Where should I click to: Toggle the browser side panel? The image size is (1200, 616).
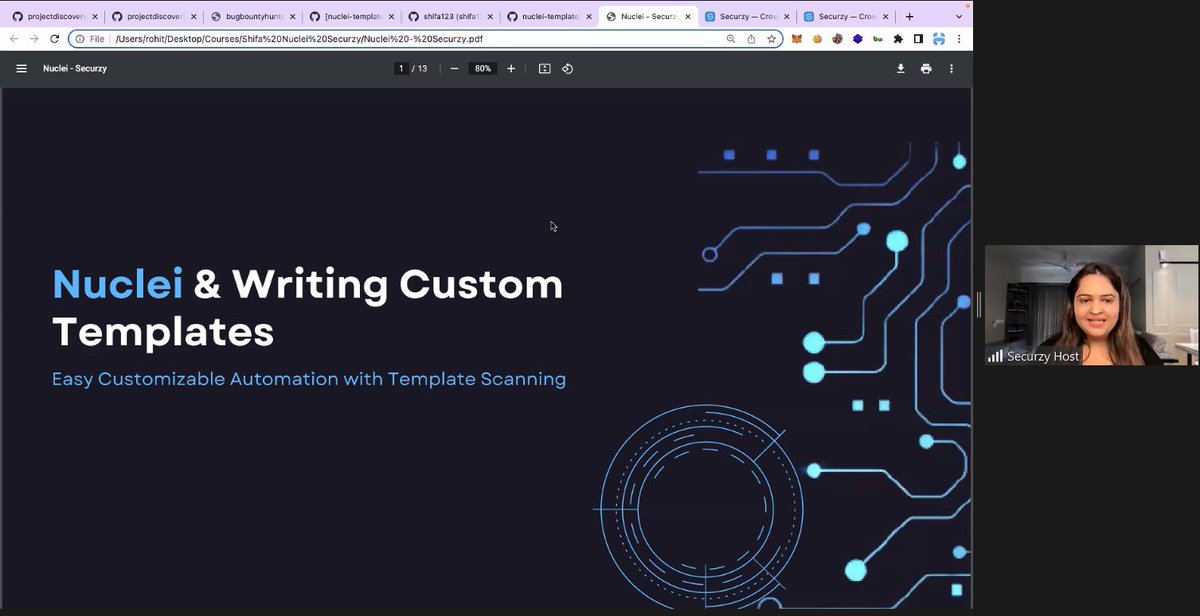click(x=918, y=39)
